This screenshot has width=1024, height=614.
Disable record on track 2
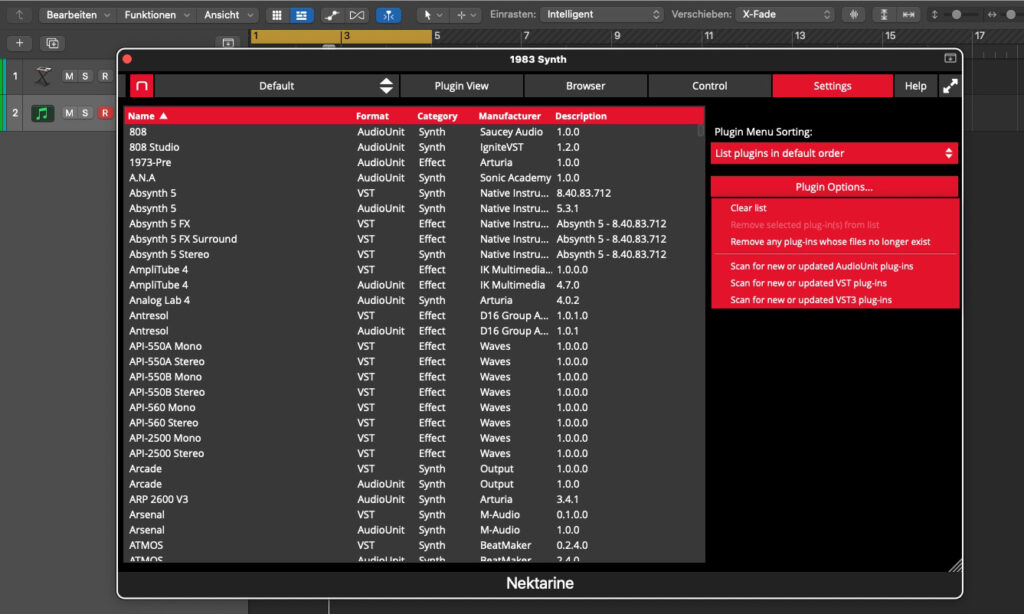click(104, 113)
